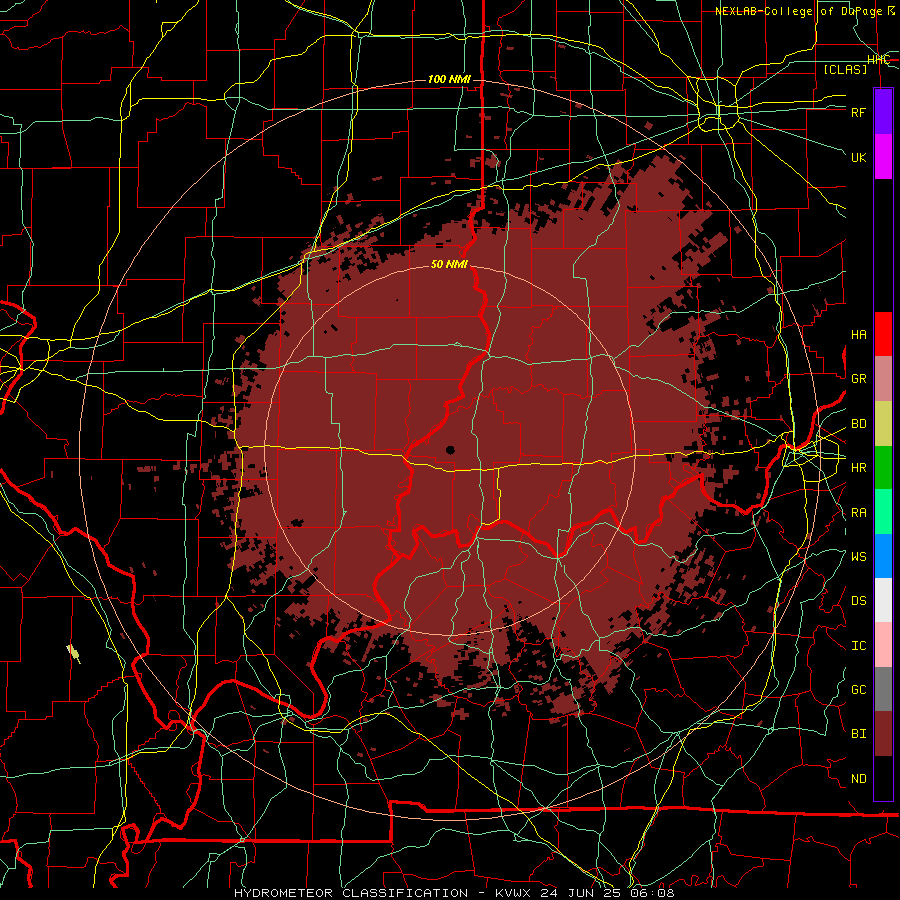Click the small yellow BD echo at lower left
900x900 pixels.
tap(73, 653)
